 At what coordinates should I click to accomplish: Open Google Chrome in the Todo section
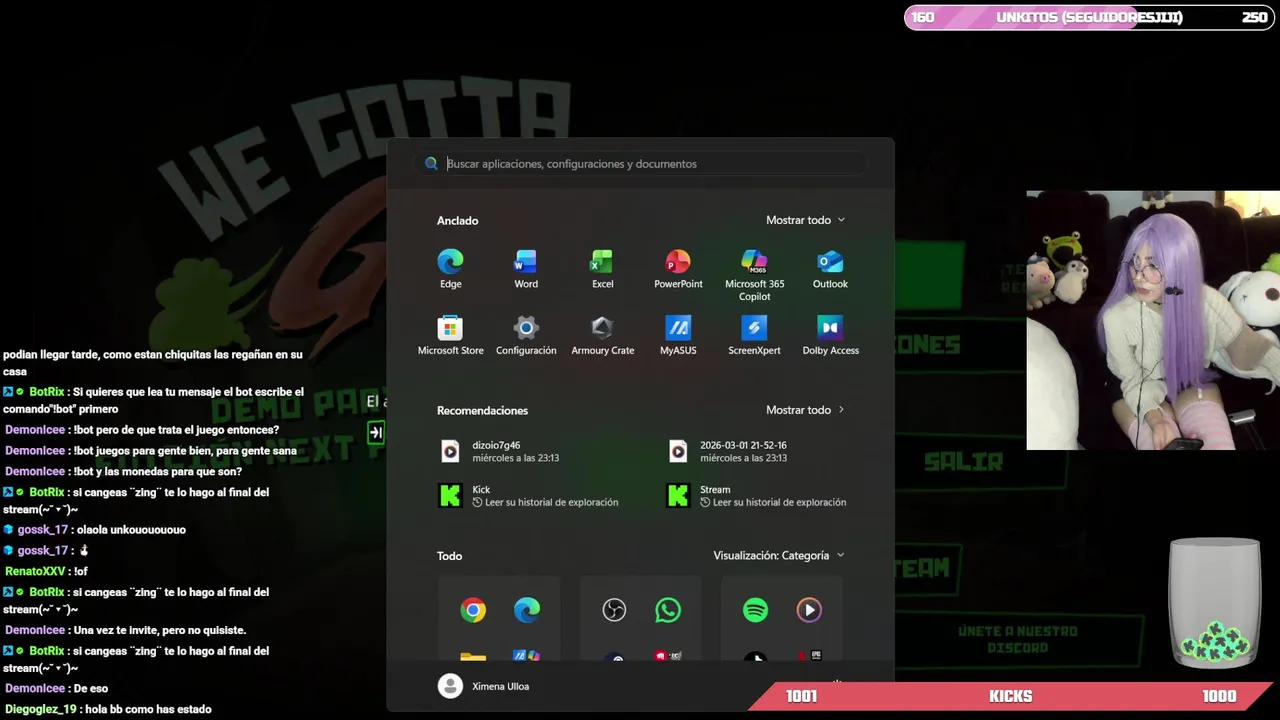(473, 610)
